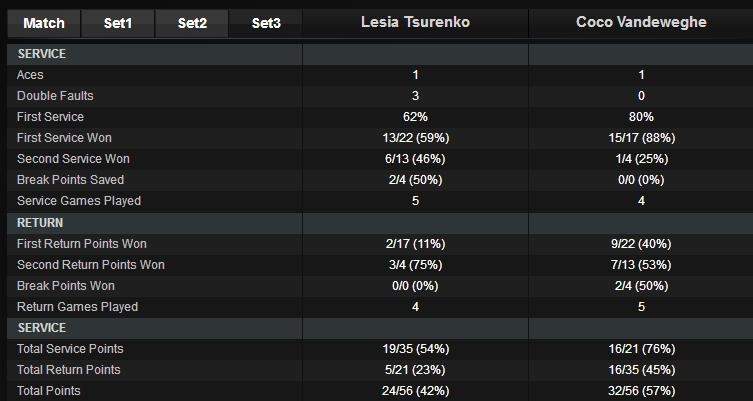Screen dimensions: 753x401
Task: Select the Aces row label
Action: [30, 75]
